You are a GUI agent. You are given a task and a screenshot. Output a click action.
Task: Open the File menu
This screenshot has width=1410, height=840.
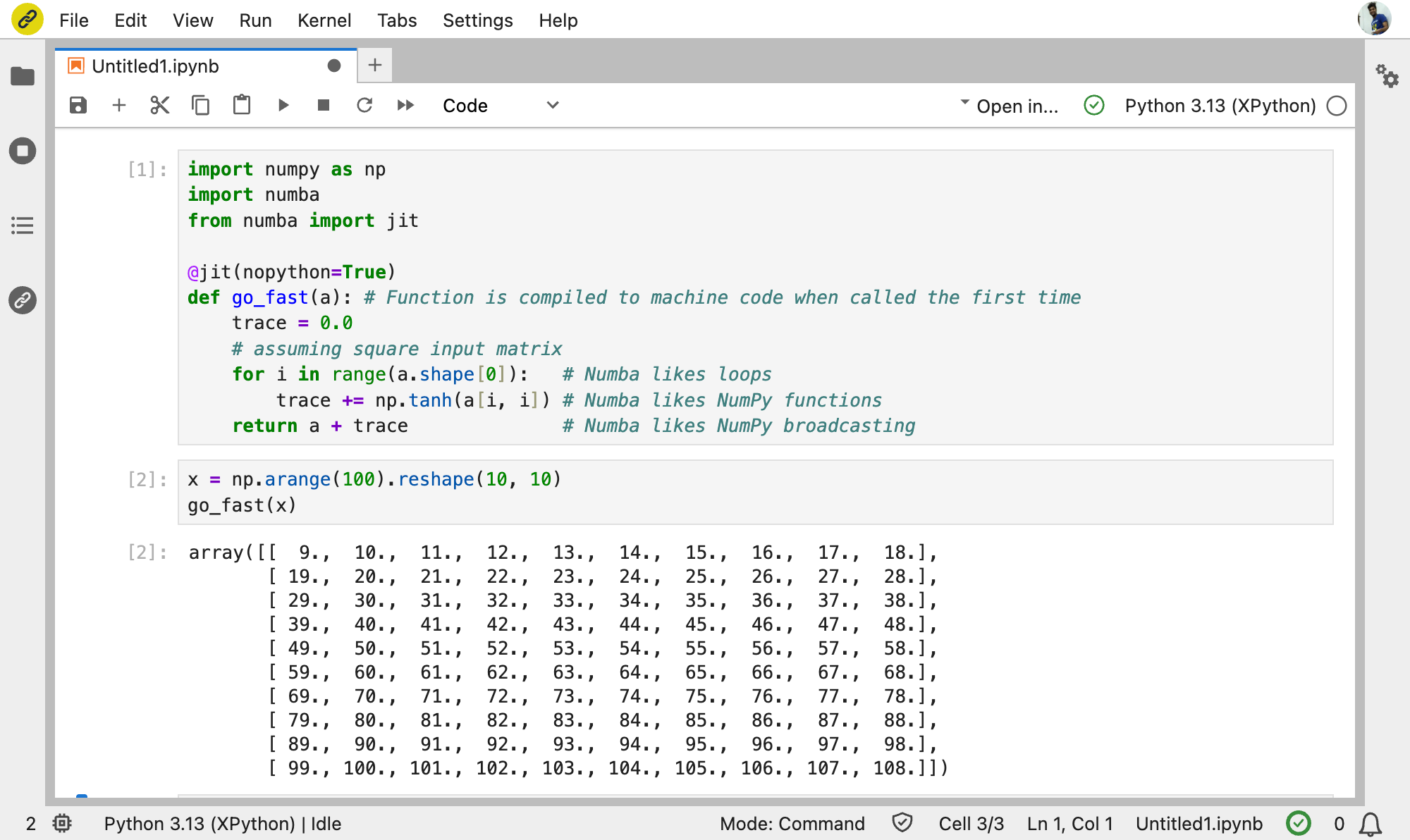coord(73,20)
